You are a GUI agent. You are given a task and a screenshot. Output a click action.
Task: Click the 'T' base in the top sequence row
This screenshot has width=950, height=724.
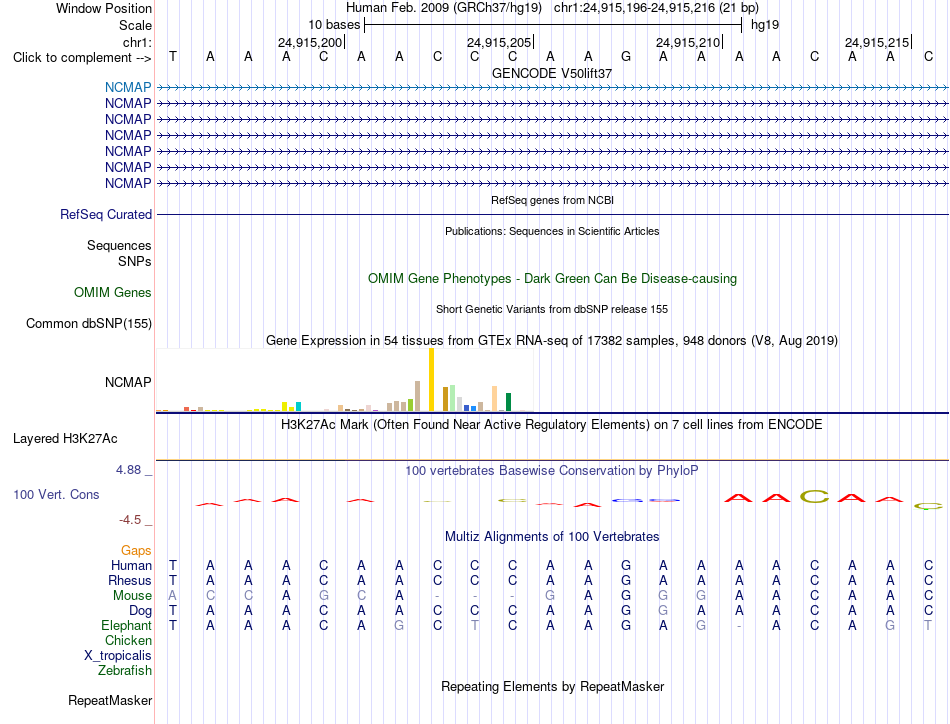pyautogui.click(x=173, y=56)
